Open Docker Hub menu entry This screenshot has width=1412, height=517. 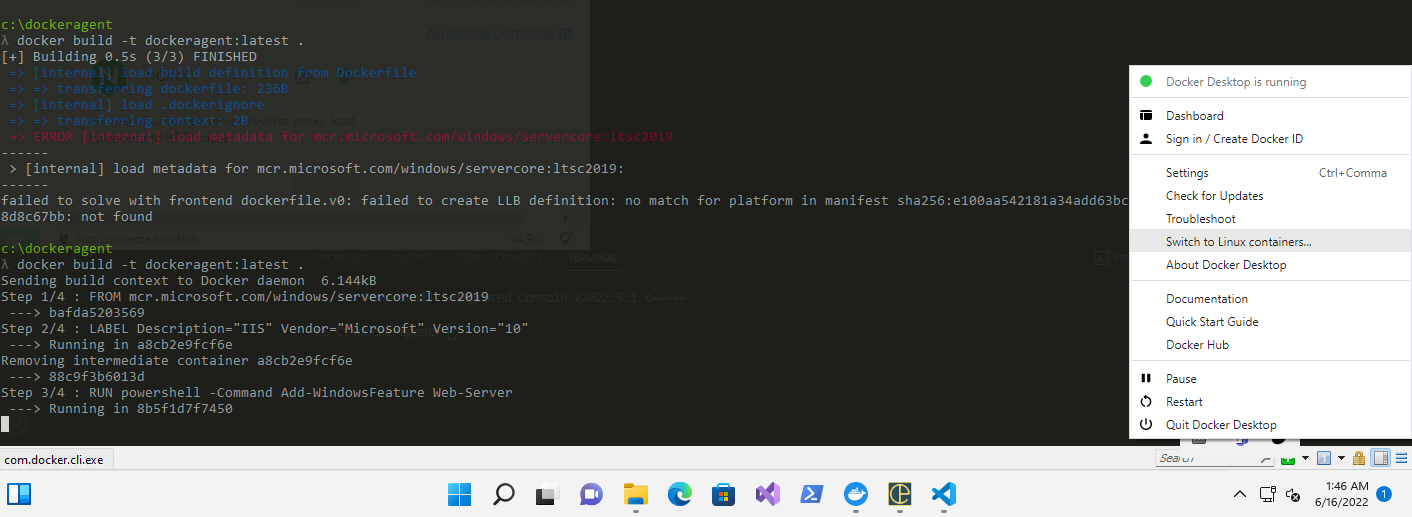pyautogui.click(x=1270, y=345)
